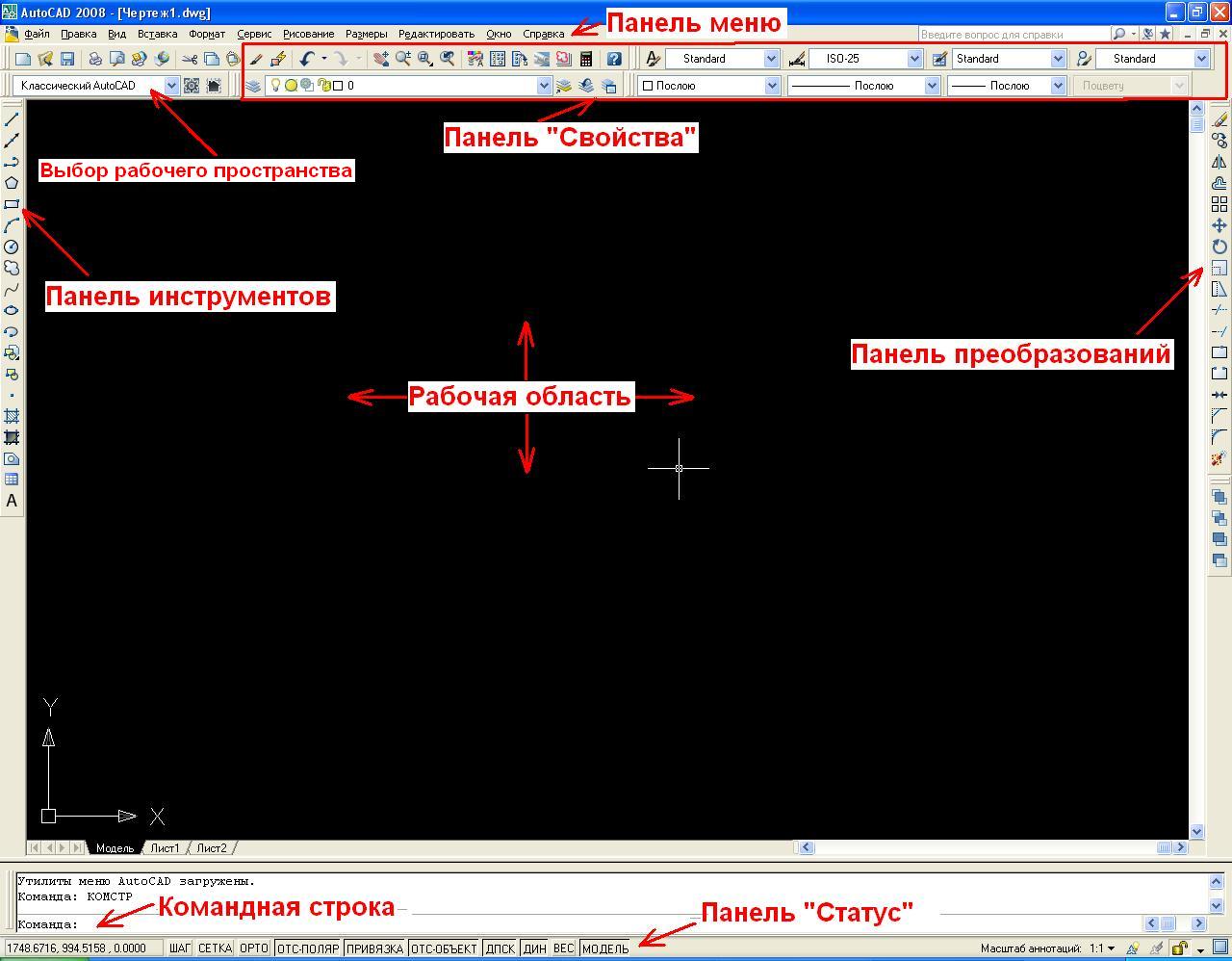Select the Copy object tool
This screenshot has height=961, width=1232.
pyautogui.click(x=1219, y=141)
